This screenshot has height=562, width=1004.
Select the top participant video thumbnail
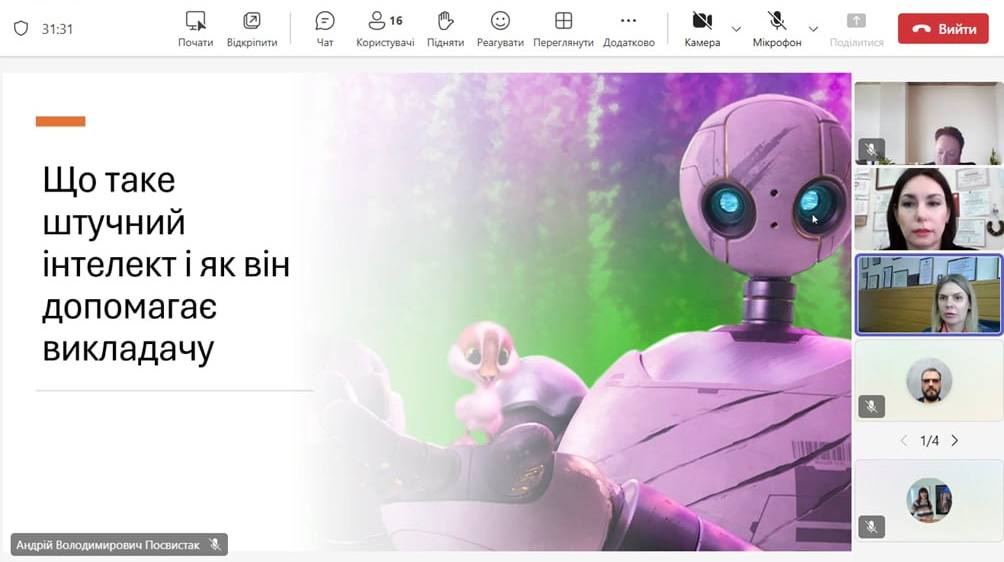pos(929,123)
